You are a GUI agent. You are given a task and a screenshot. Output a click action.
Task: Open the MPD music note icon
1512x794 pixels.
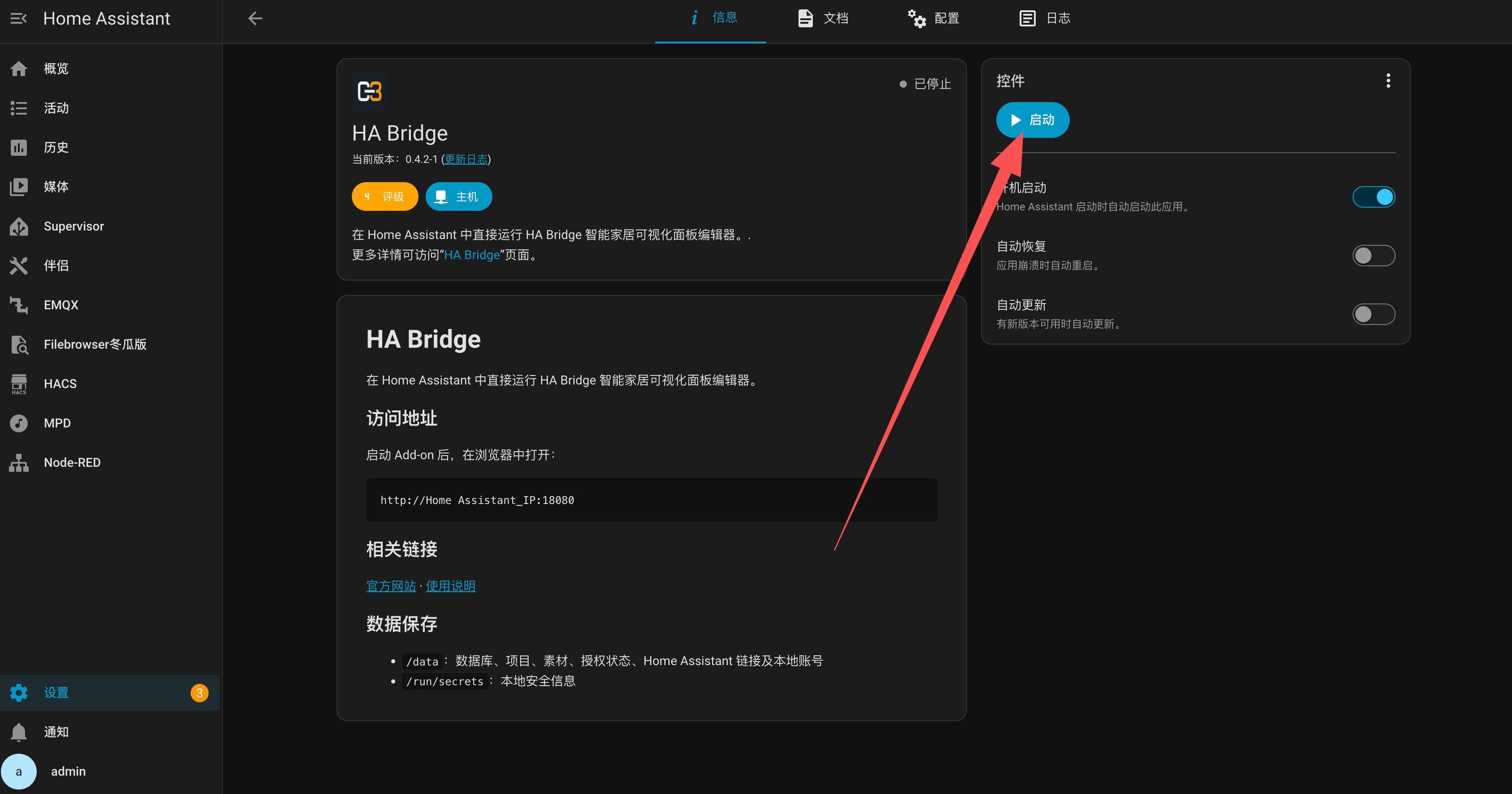pos(19,423)
